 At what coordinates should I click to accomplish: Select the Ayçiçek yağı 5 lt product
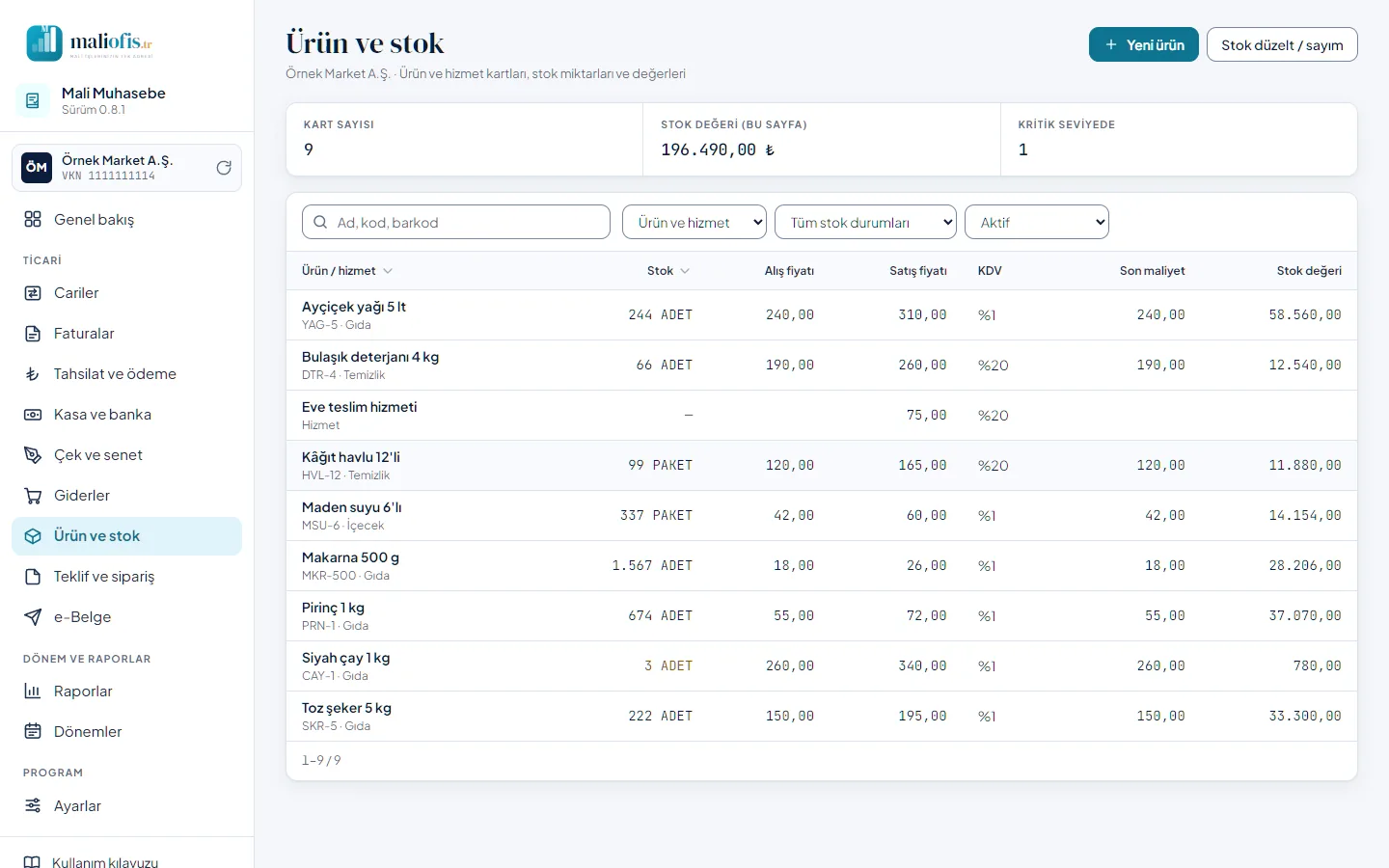pos(822,315)
